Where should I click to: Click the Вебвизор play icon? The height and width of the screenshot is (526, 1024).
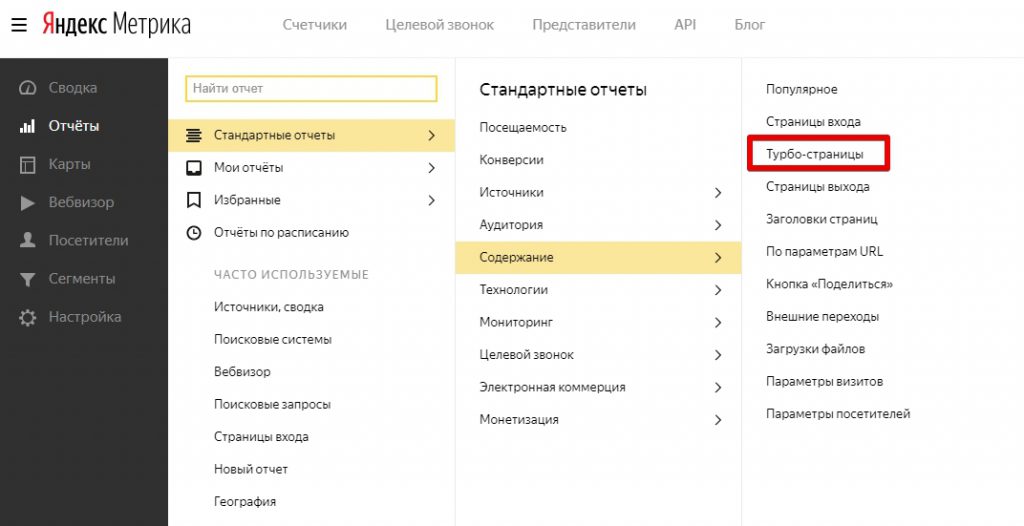click(x=28, y=203)
